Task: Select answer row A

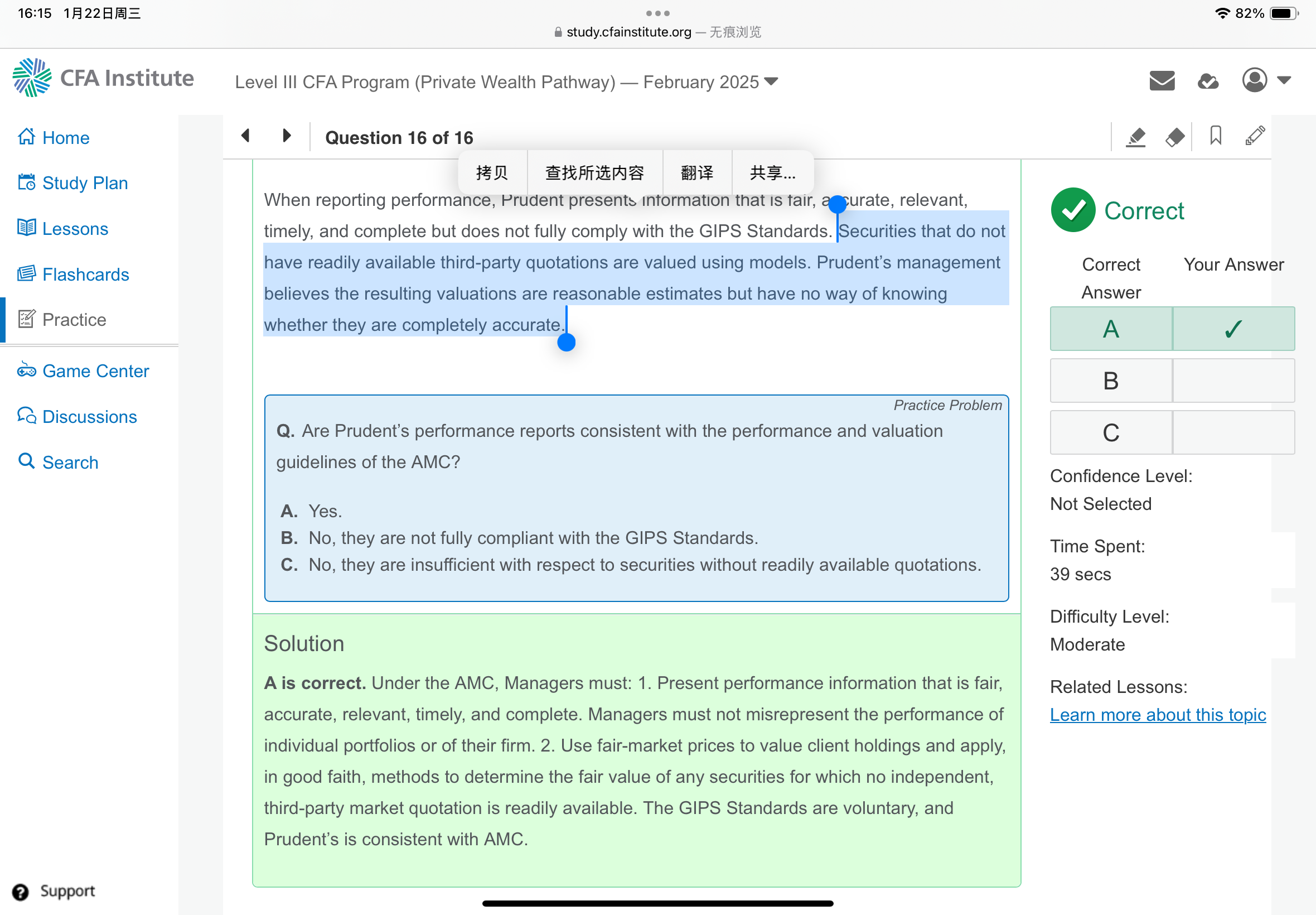Action: pyautogui.click(x=1172, y=329)
